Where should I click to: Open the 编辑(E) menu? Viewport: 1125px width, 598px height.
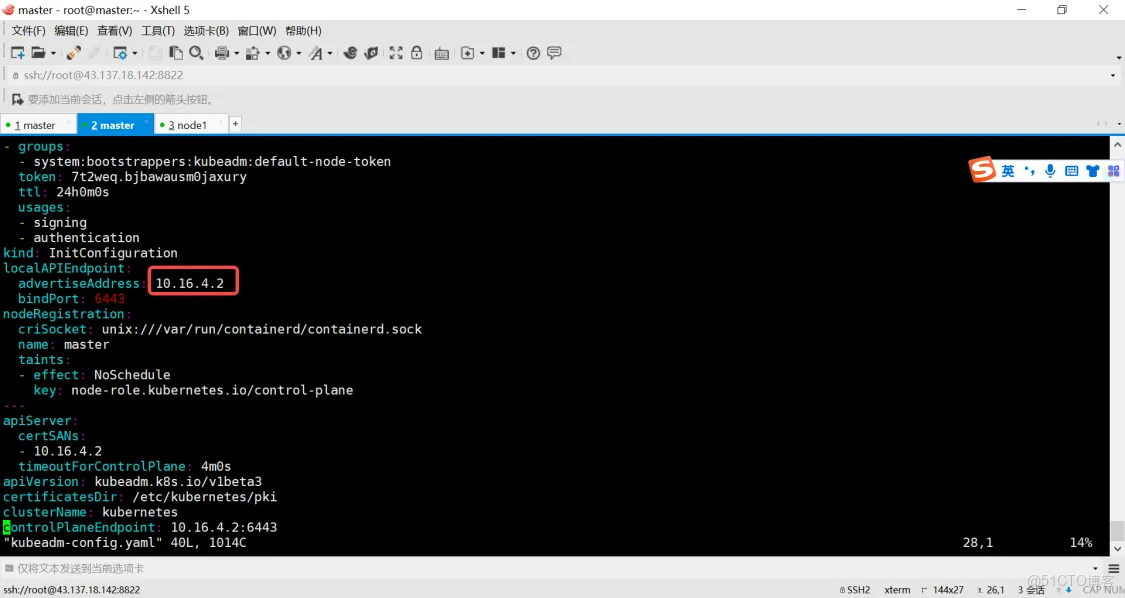pyautogui.click(x=71, y=31)
